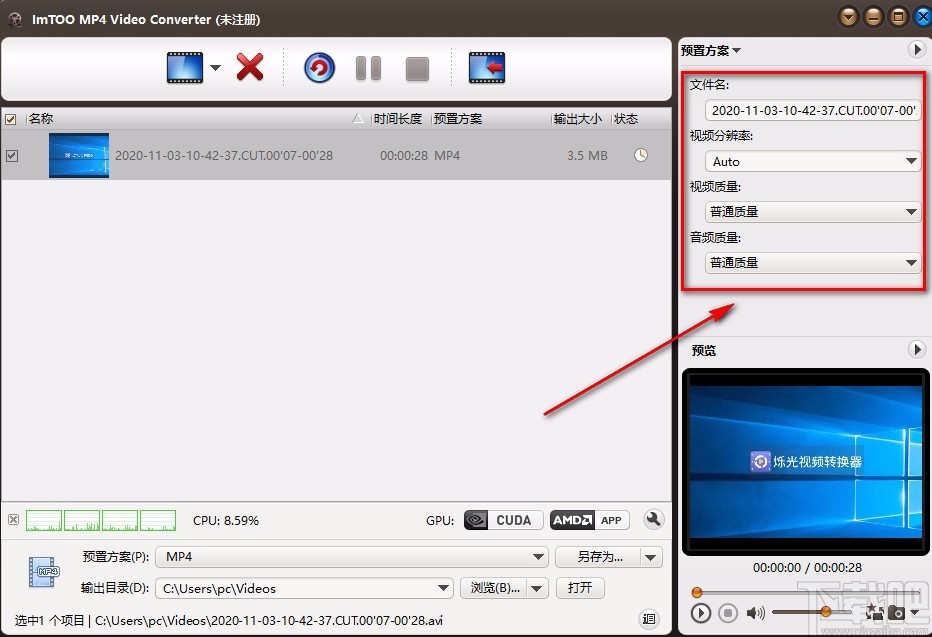Viewport: 932px width, 637px height.
Task: Sort files by the 时间长度 column header
Action: pyautogui.click(x=397, y=118)
